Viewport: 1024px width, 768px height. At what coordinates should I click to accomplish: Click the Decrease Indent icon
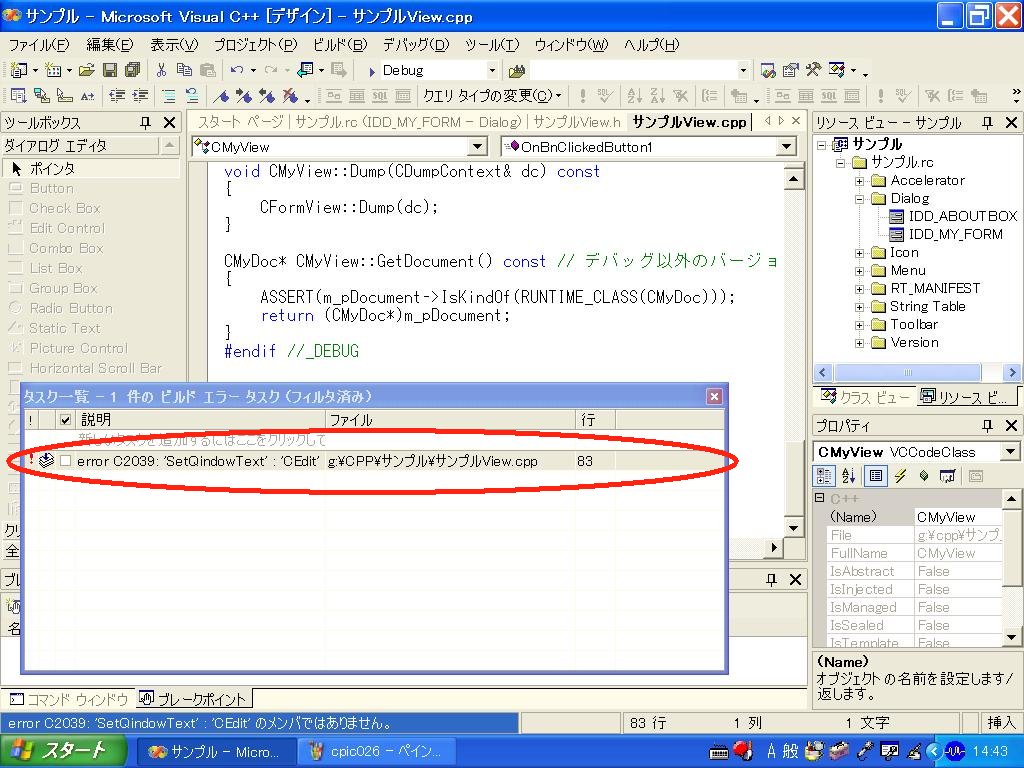[117, 96]
